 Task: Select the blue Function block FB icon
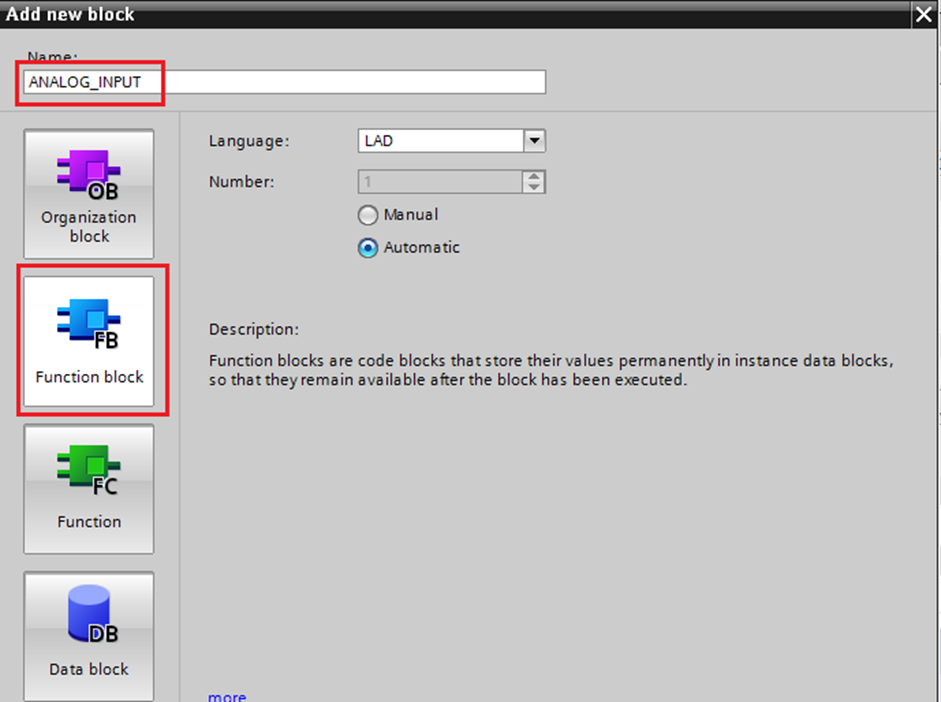pyautogui.click(x=89, y=320)
